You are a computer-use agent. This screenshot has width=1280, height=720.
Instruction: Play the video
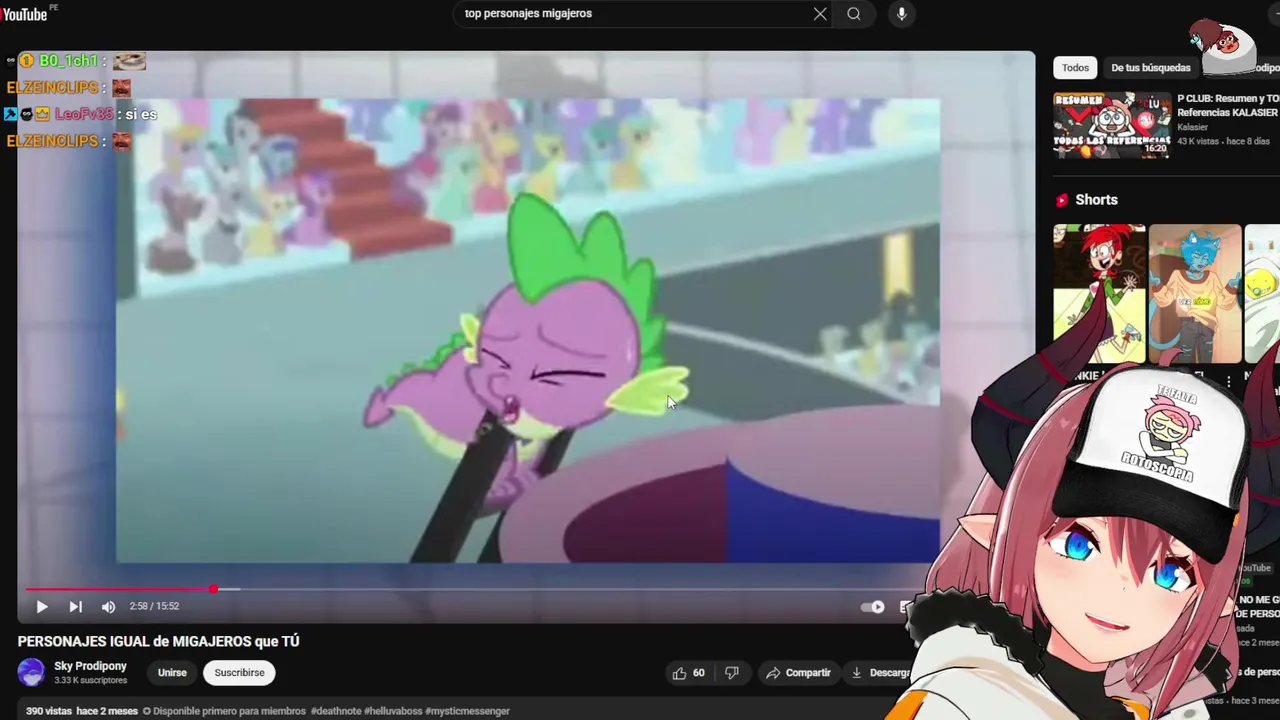(x=42, y=606)
